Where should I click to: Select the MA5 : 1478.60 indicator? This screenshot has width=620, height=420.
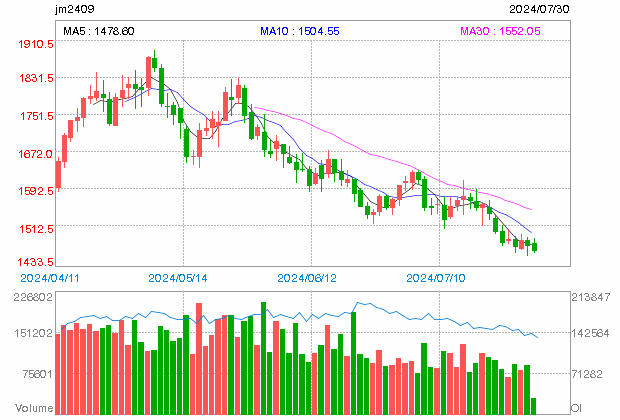[x=99, y=31]
